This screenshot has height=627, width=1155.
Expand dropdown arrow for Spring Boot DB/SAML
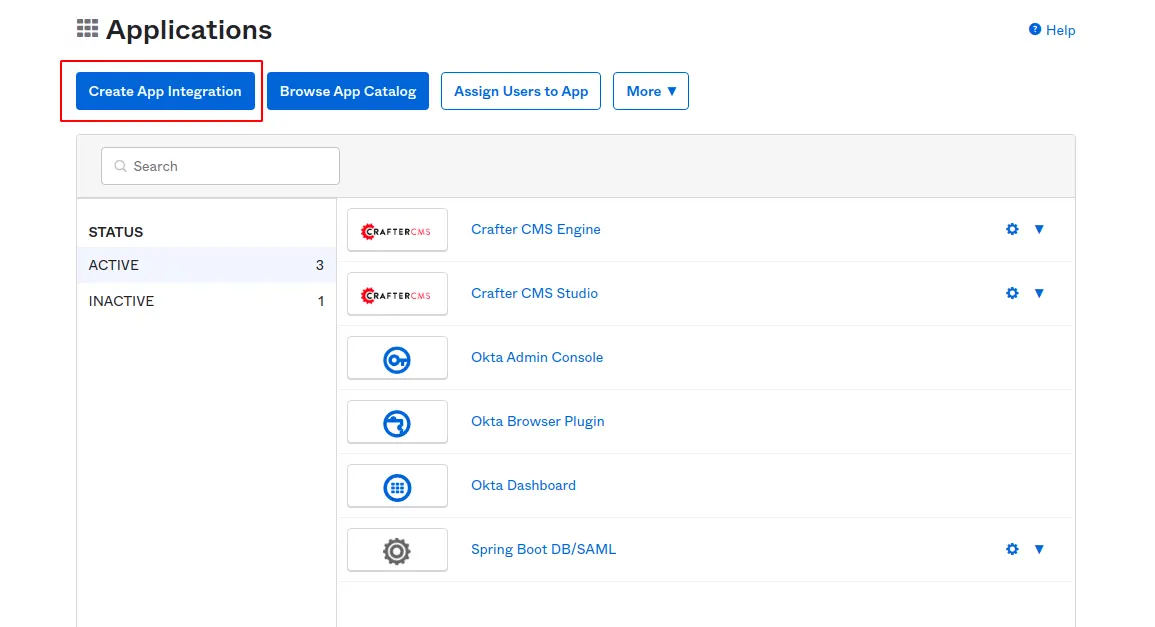(1039, 549)
